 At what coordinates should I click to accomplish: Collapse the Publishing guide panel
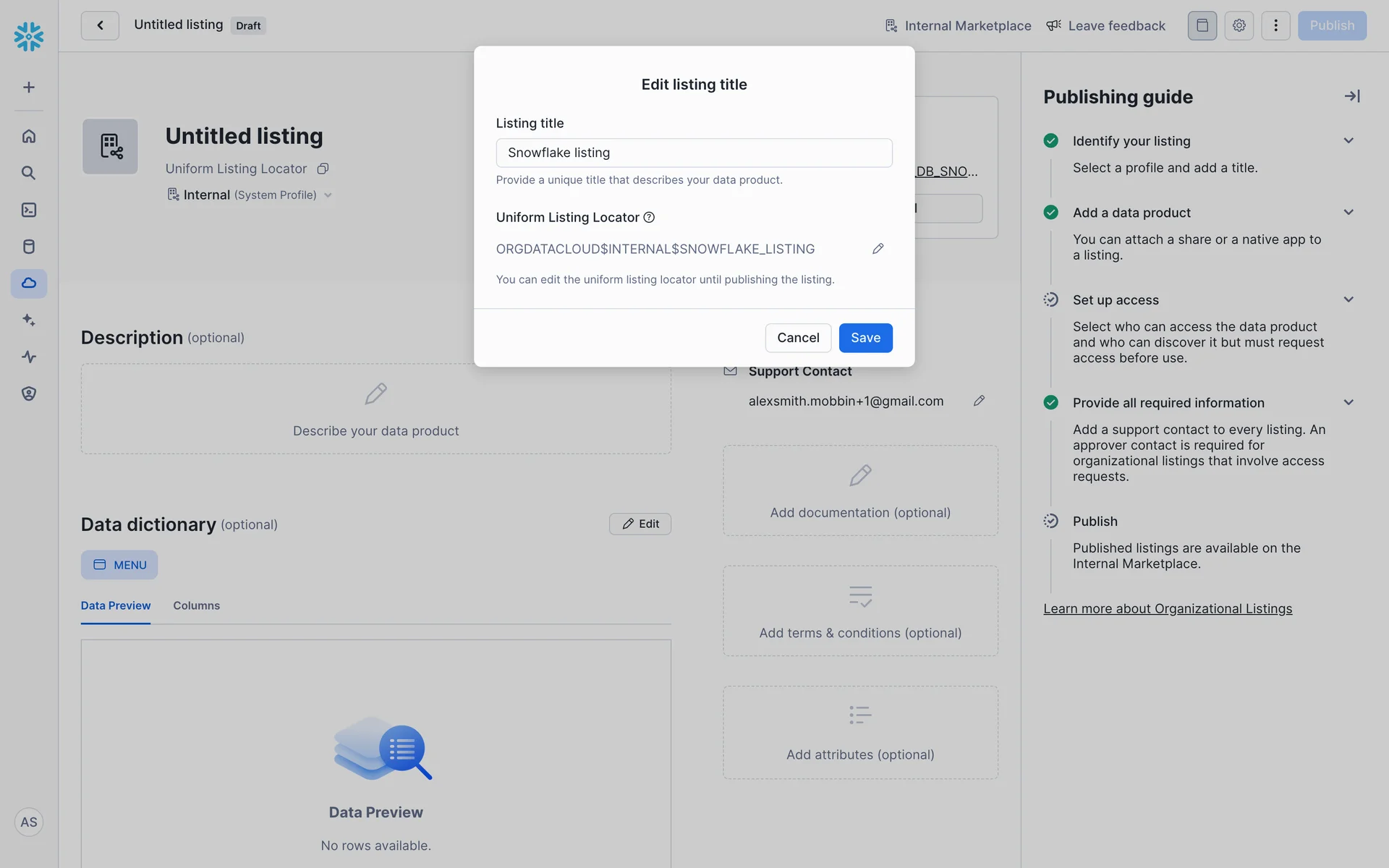click(1351, 96)
